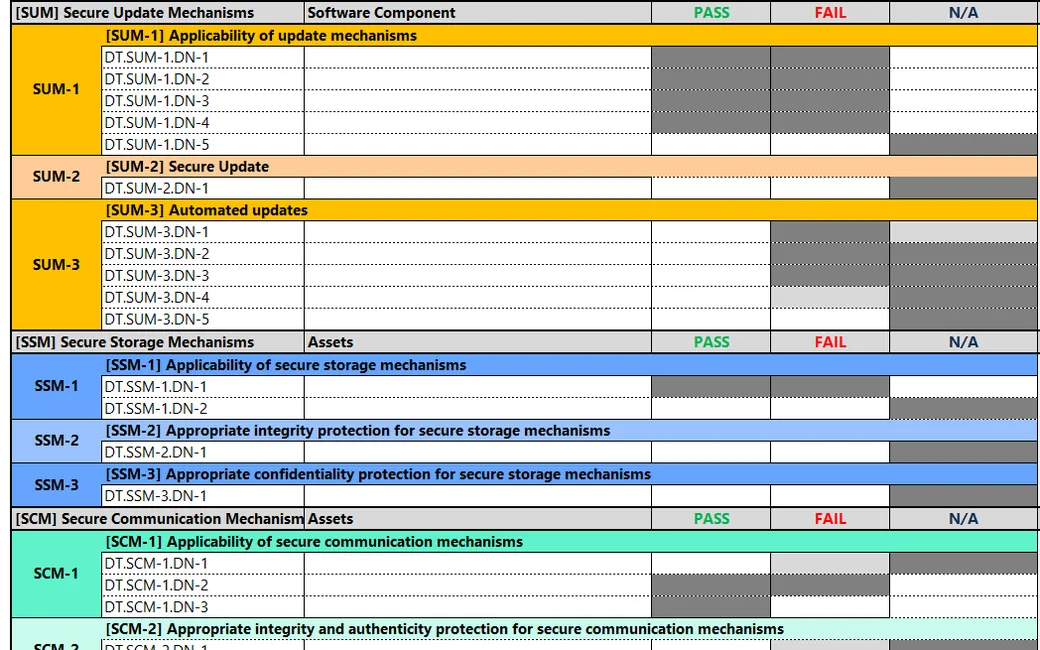
Task: Click the Assets header in the SSM row
Action: (x=478, y=342)
